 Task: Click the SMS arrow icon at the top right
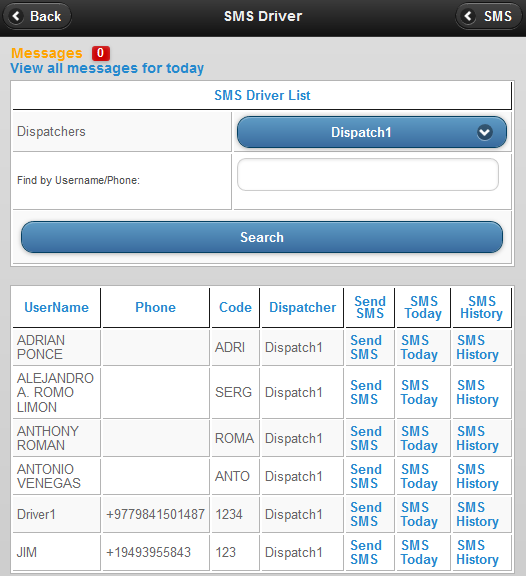(468, 16)
